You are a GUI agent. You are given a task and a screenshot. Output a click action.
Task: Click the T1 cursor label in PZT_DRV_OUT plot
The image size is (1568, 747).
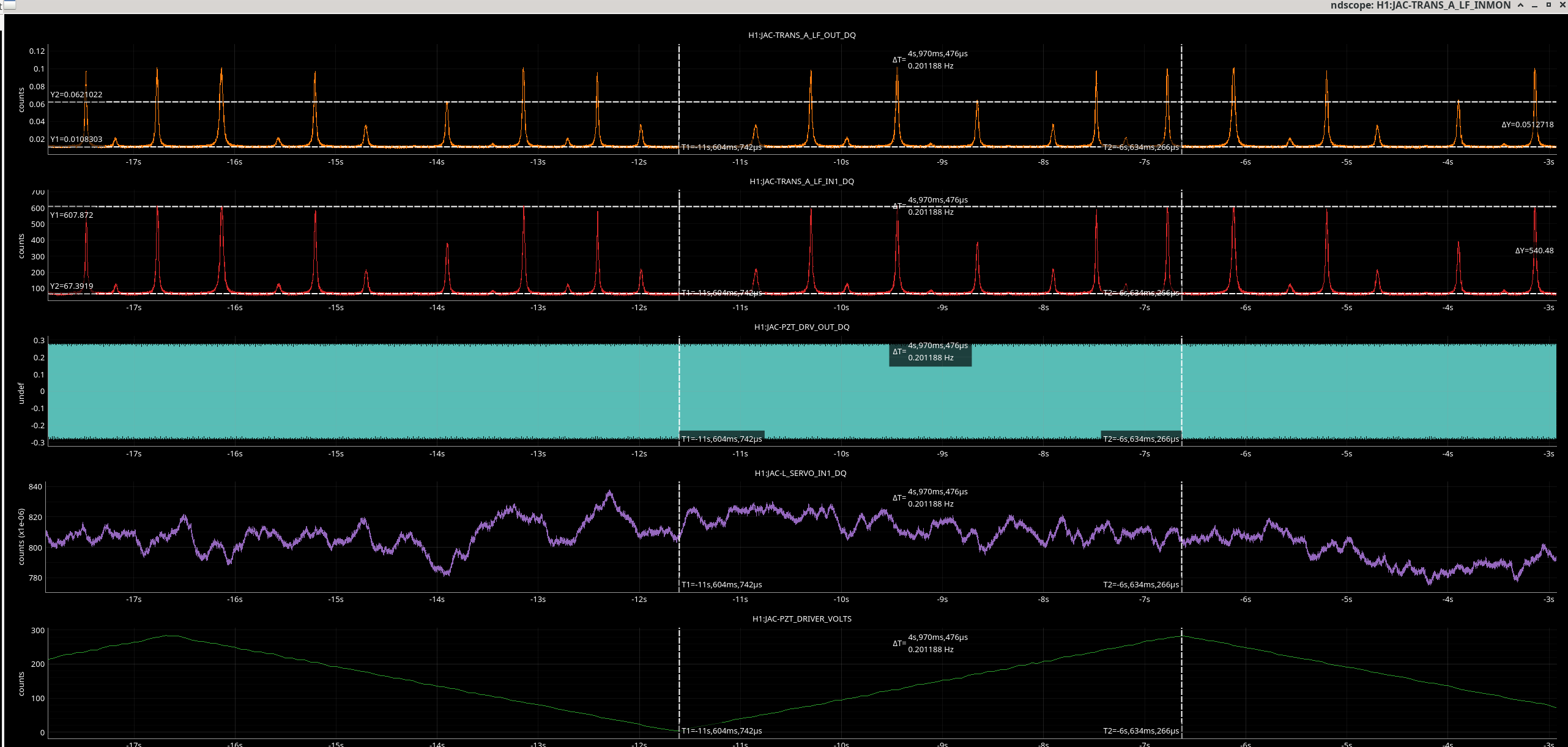tap(722, 439)
